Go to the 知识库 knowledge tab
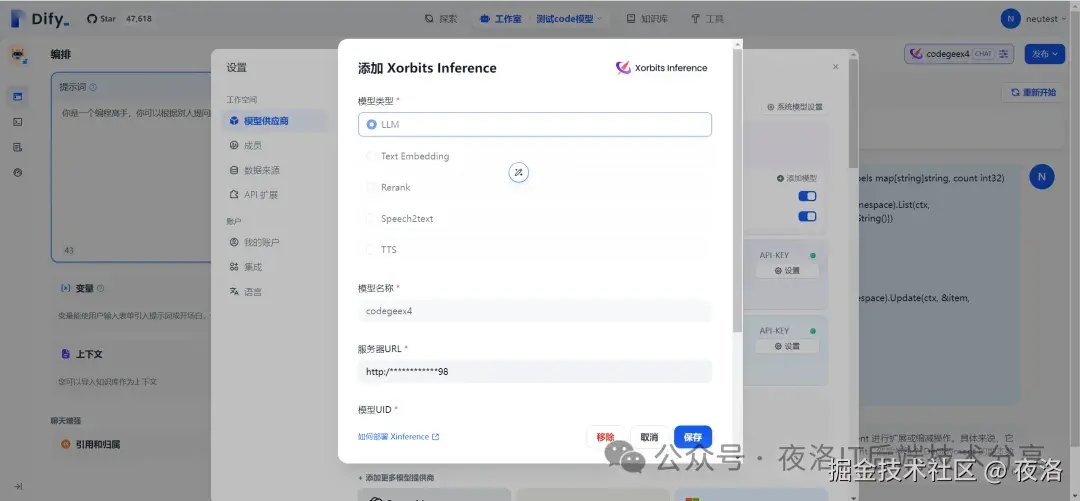Image resolution: width=1080 pixels, height=501 pixels. click(647, 19)
